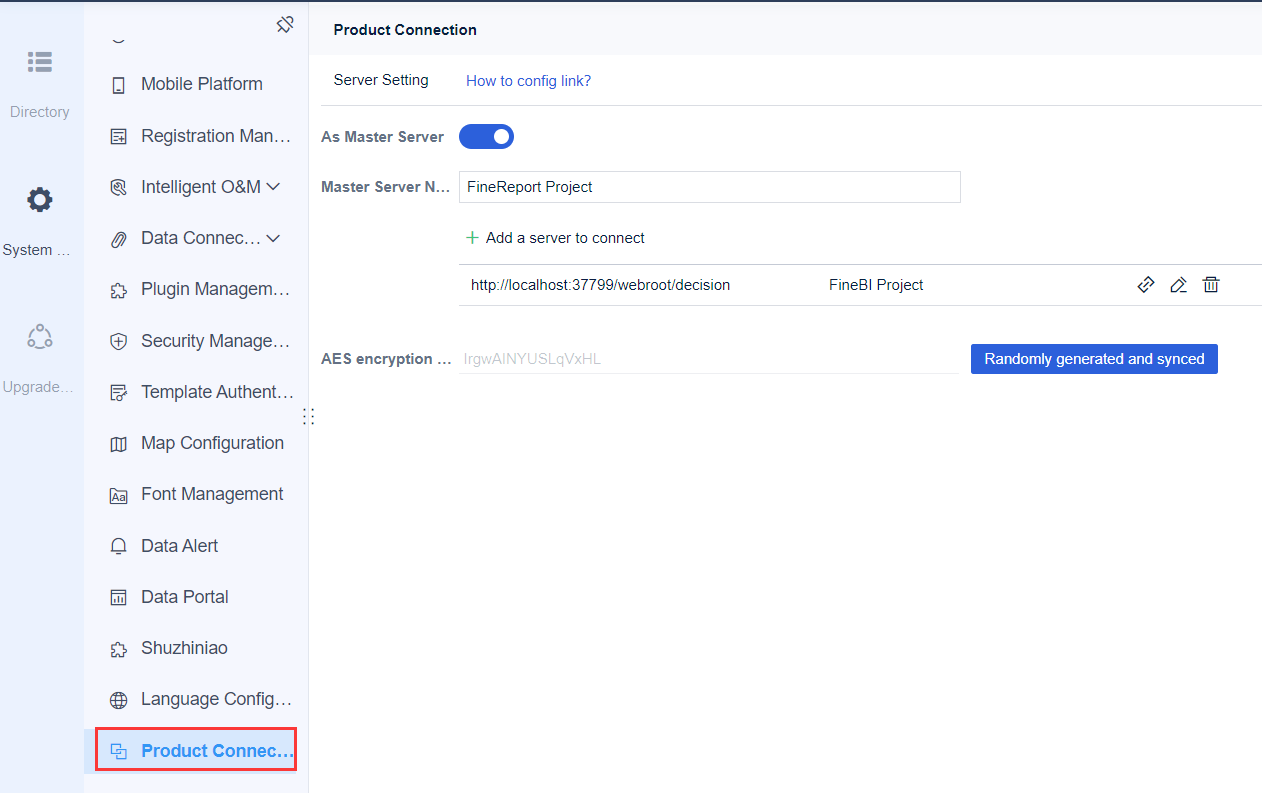Click the Security Management shield icon
The width and height of the screenshot is (1262, 793).
click(x=119, y=340)
